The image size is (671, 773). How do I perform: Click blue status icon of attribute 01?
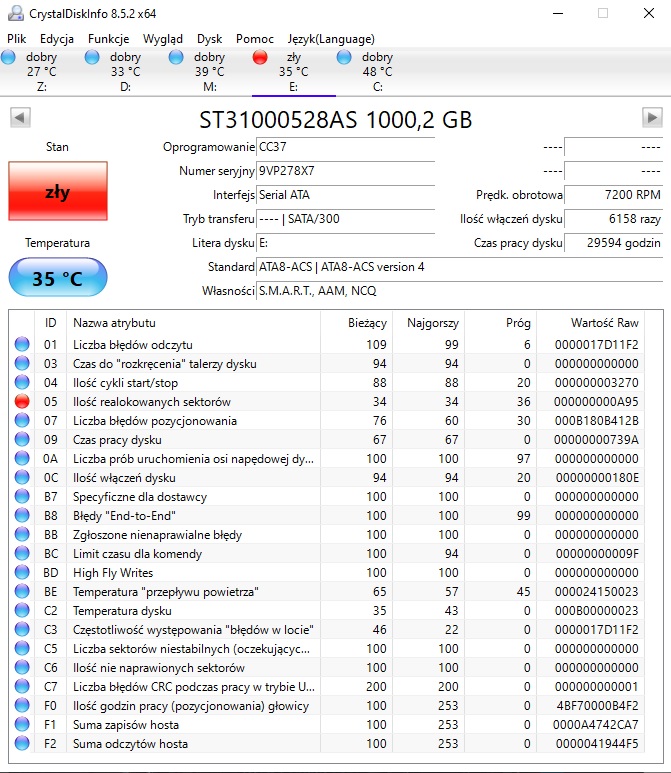tap(22, 344)
